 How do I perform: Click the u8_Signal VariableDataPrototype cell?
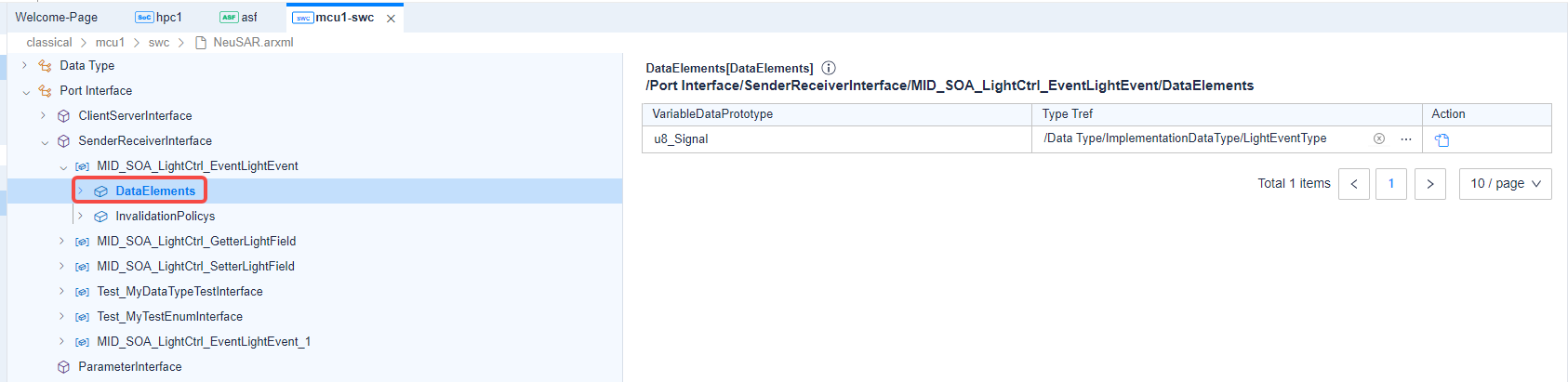(681, 139)
